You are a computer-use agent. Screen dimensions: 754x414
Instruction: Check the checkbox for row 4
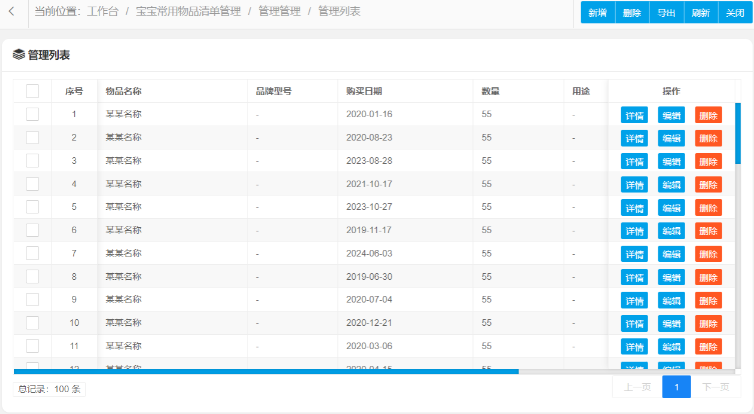tap(32, 184)
